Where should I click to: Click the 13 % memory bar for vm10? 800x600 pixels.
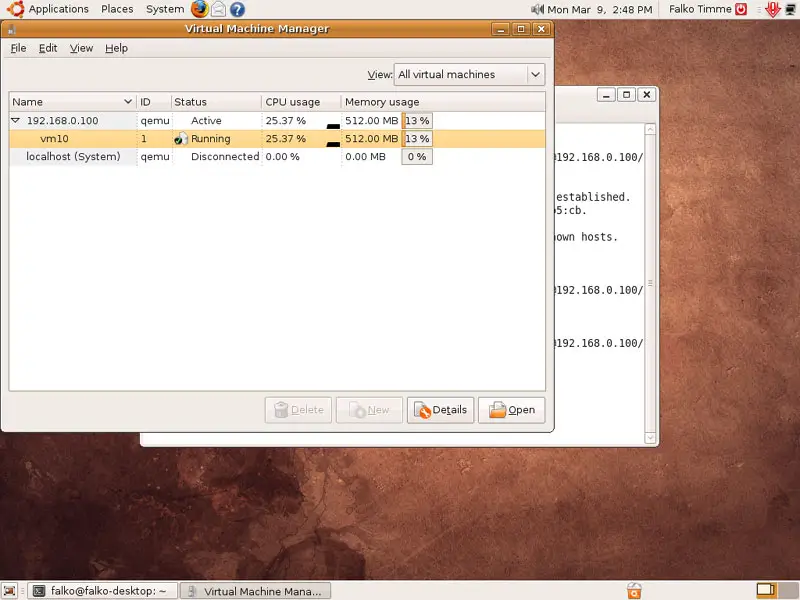tap(417, 139)
